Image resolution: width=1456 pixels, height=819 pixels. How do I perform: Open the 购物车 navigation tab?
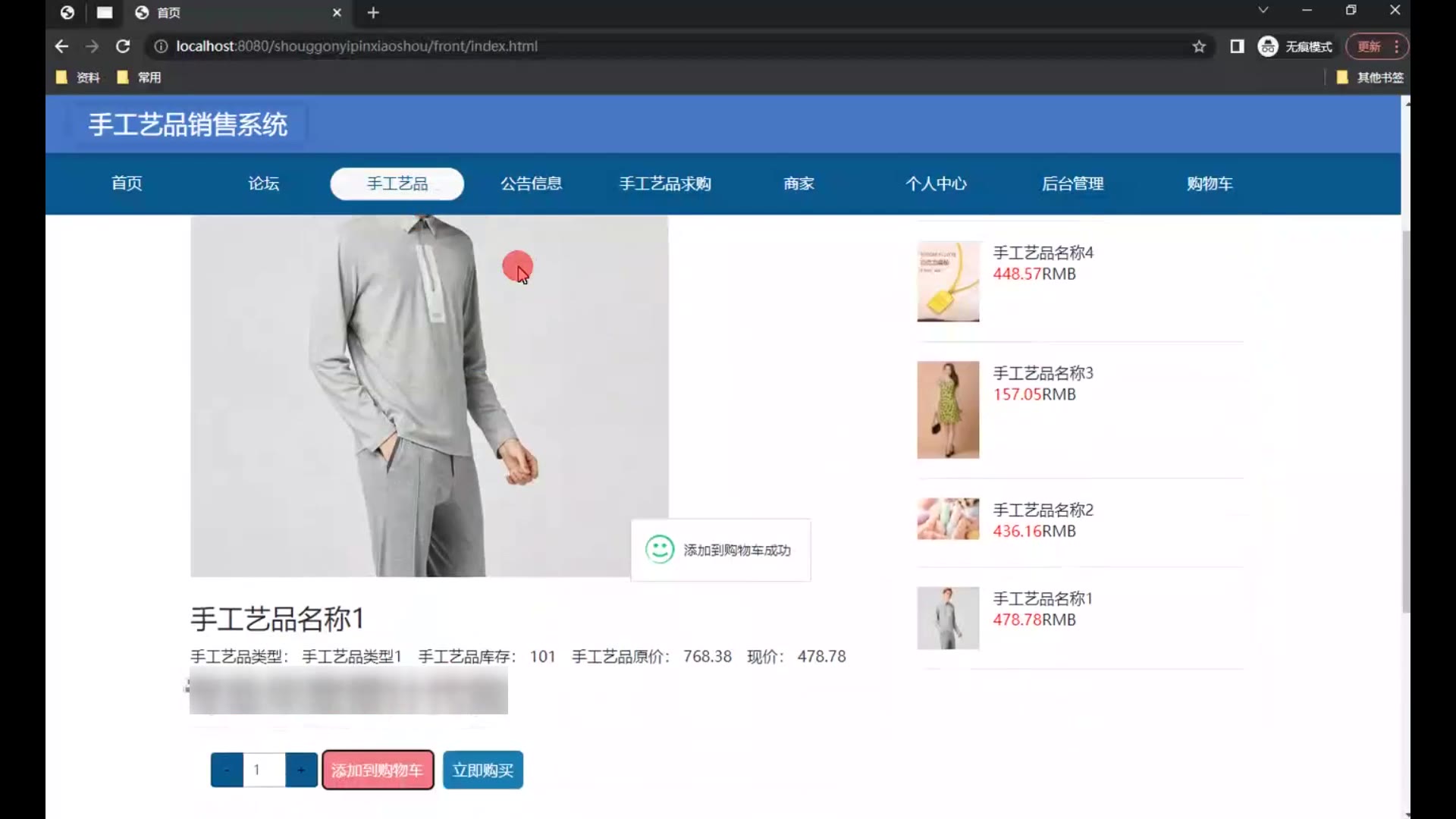click(1210, 184)
